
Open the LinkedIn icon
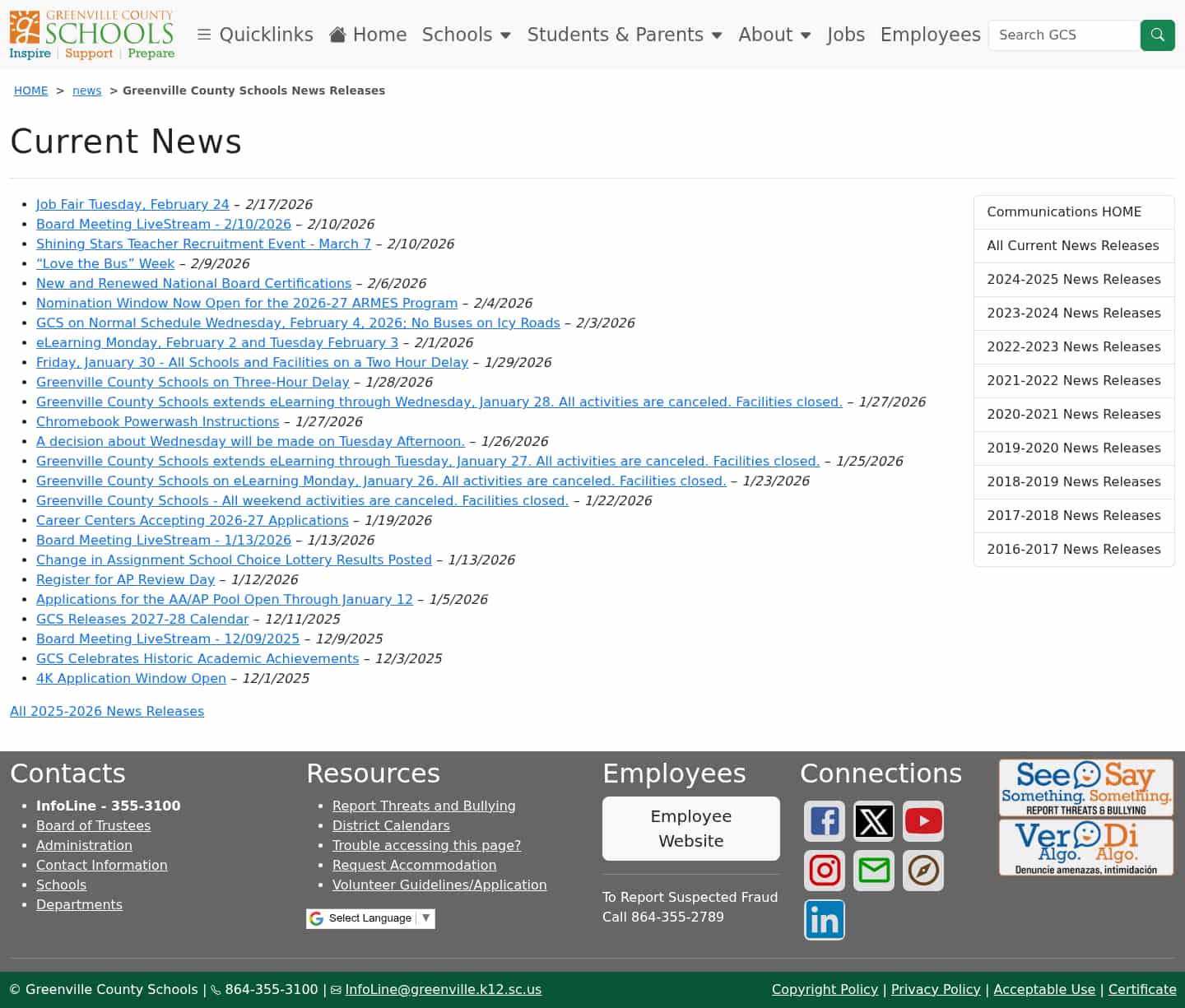(824, 919)
